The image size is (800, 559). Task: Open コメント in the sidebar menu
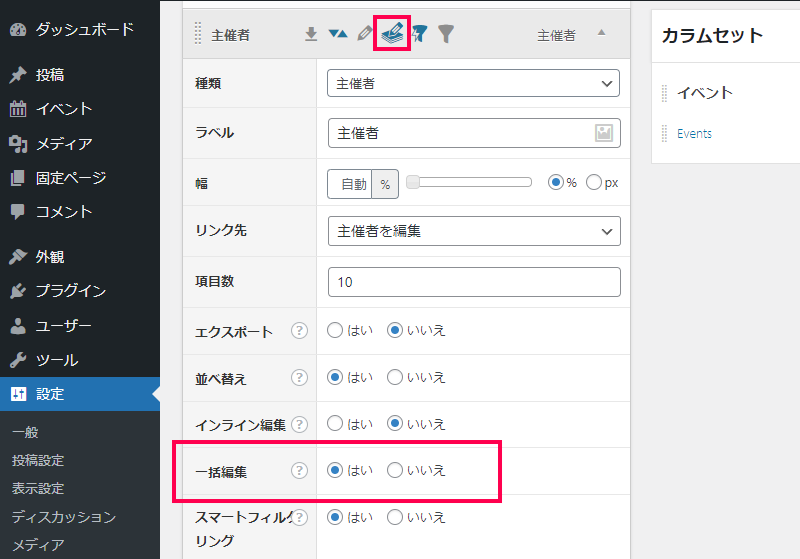80,212
